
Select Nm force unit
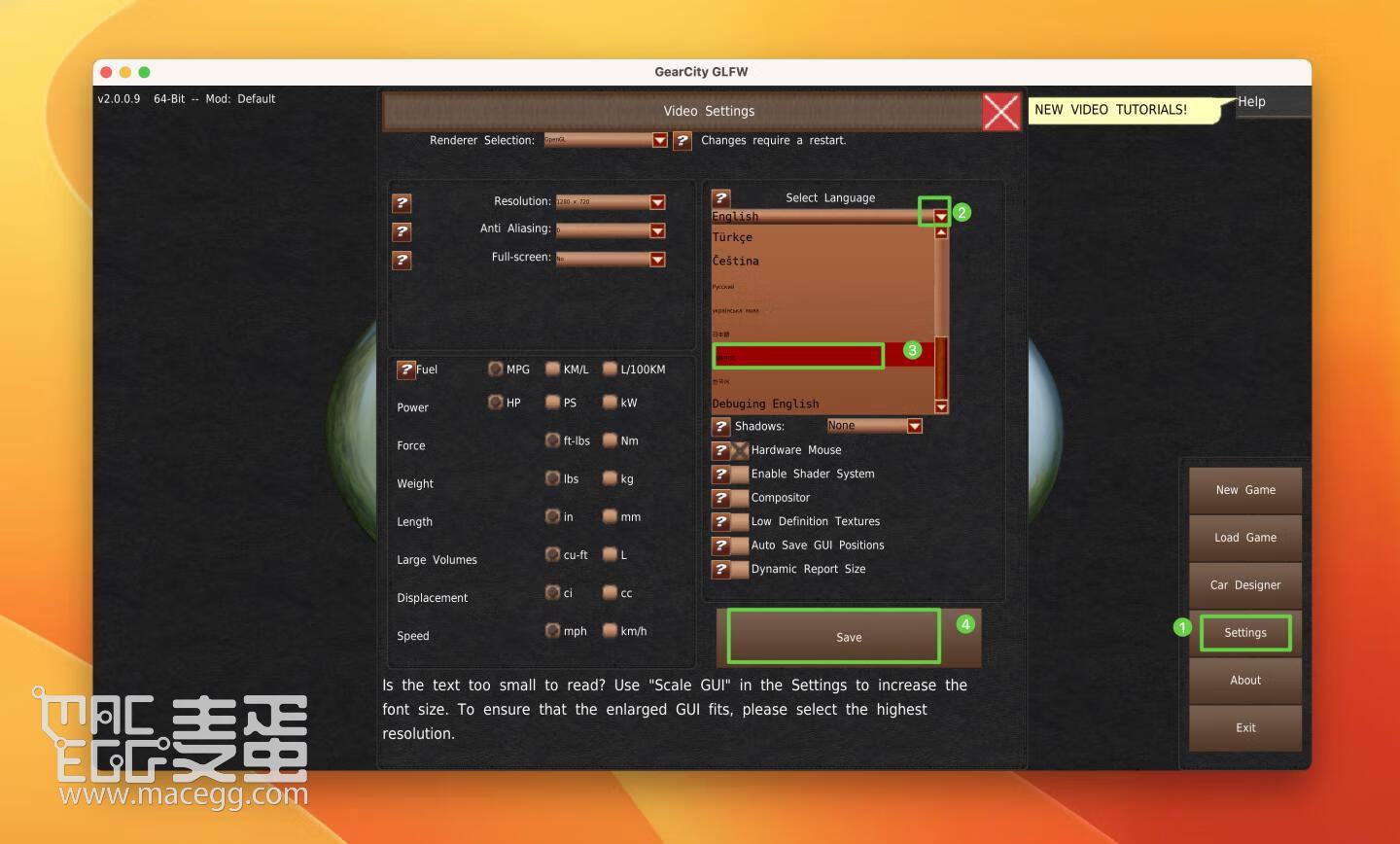(x=610, y=440)
